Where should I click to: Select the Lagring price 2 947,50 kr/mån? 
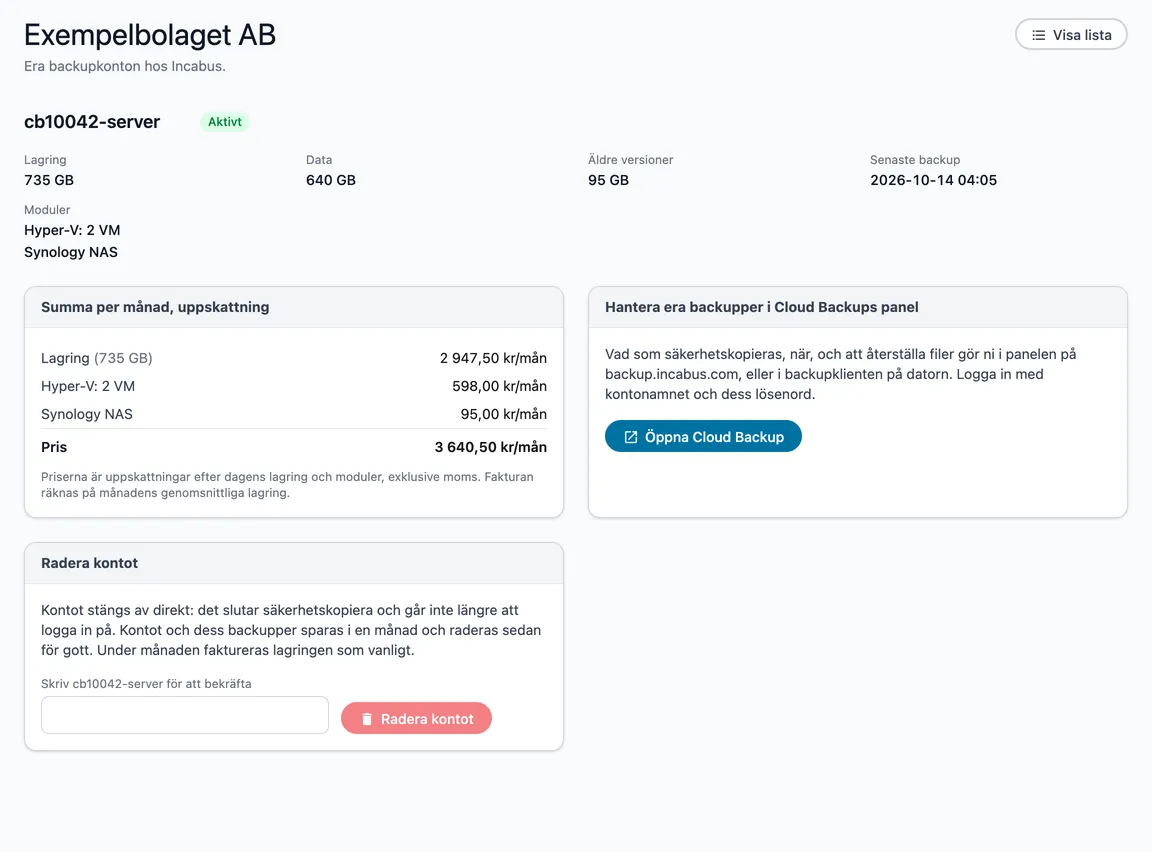493,358
